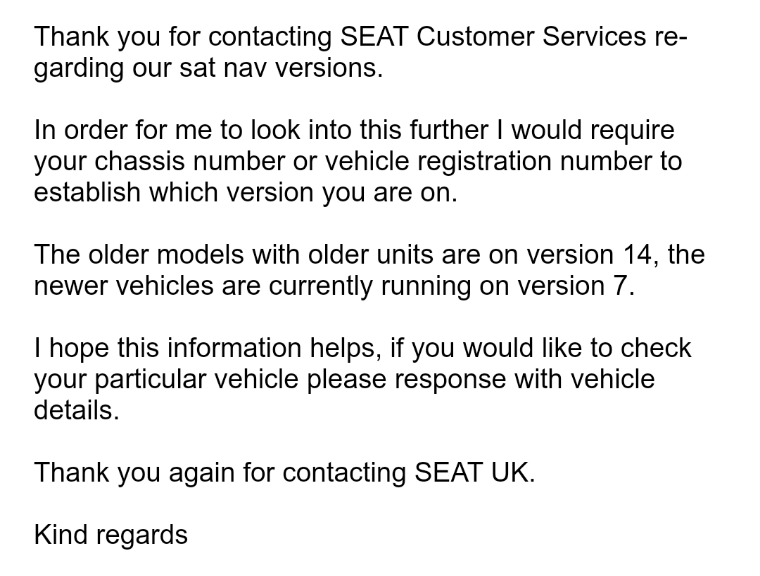This screenshot has height=576, width=760.
Task: Click the 'Kind regards' closing line
Action: click(111, 537)
